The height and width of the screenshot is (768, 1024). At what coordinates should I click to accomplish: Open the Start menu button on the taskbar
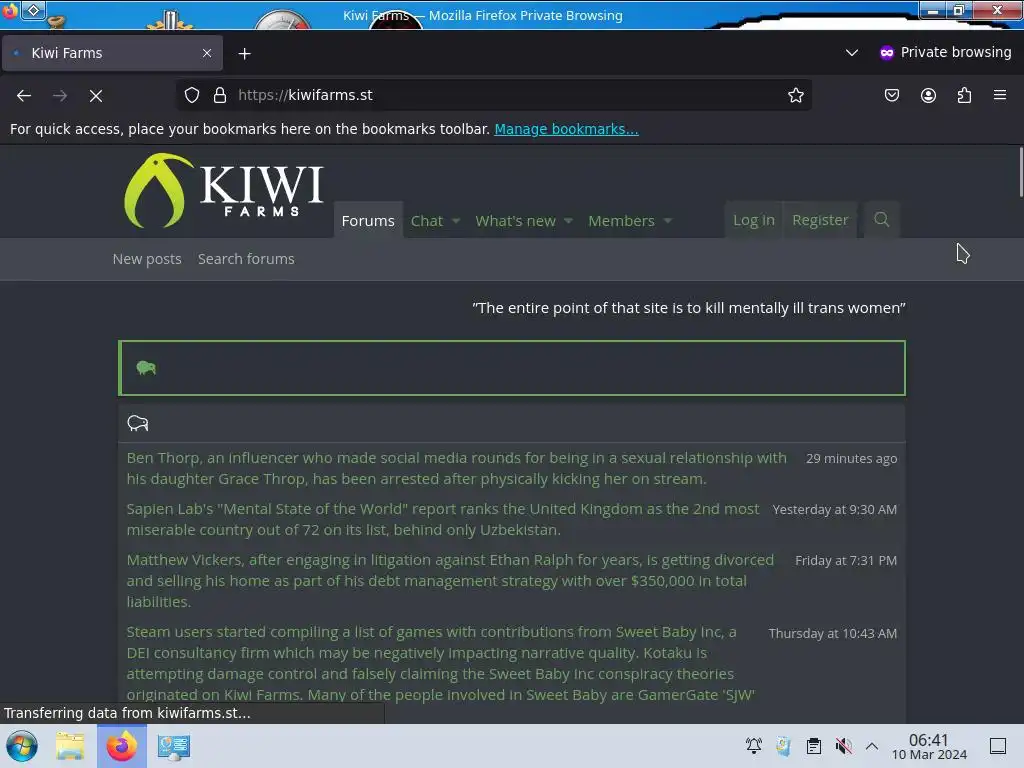[21, 746]
